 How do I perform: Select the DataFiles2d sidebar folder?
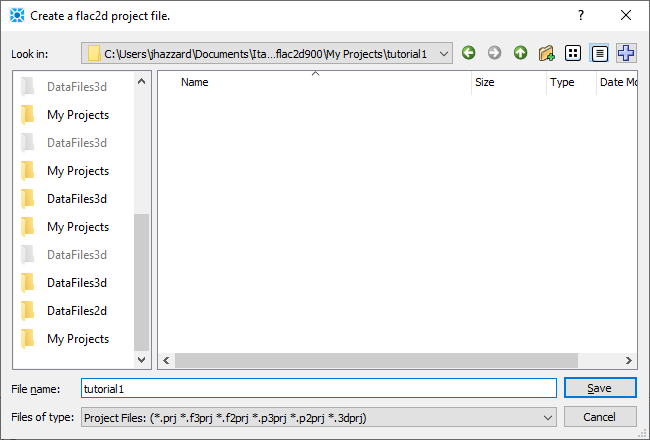(x=78, y=311)
